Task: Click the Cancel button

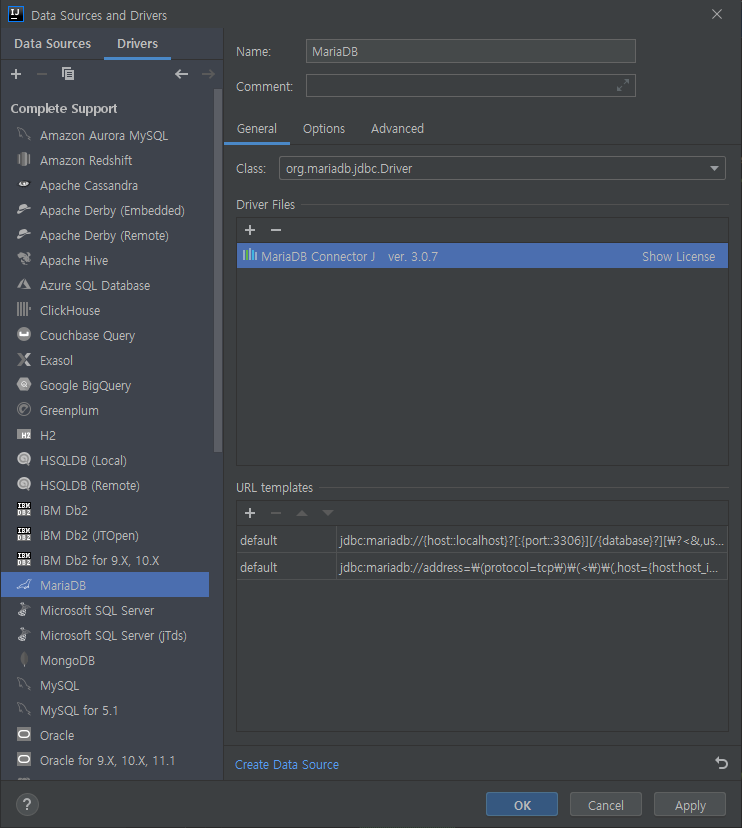Action: pyautogui.click(x=606, y=804)
